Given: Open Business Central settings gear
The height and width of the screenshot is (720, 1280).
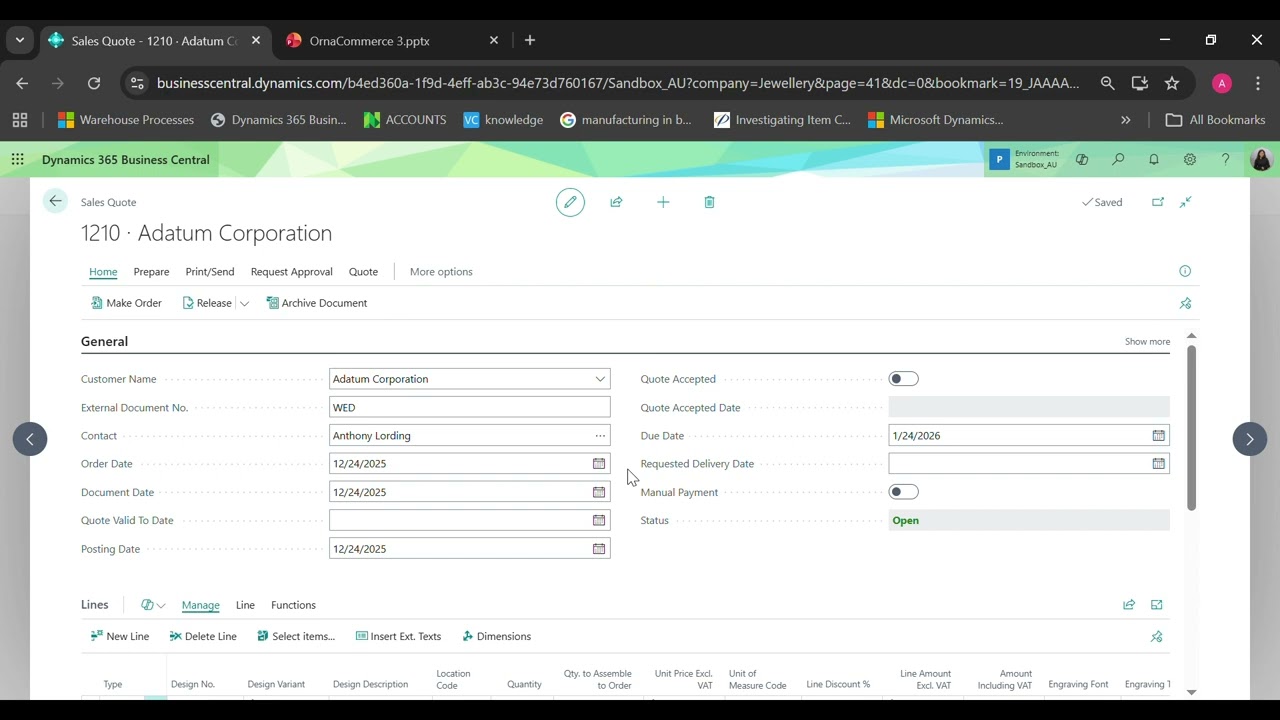Looking at the screenshot, I should point(1190,159).
